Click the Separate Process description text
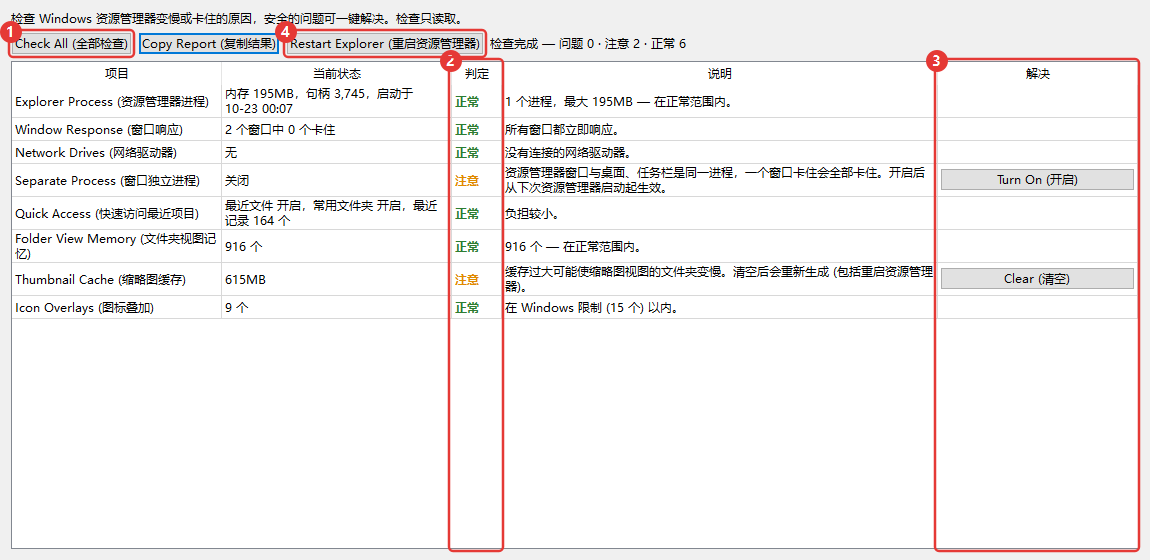Image resolution: width=1150 pixels, height=560 pixels. click(716, 180)
